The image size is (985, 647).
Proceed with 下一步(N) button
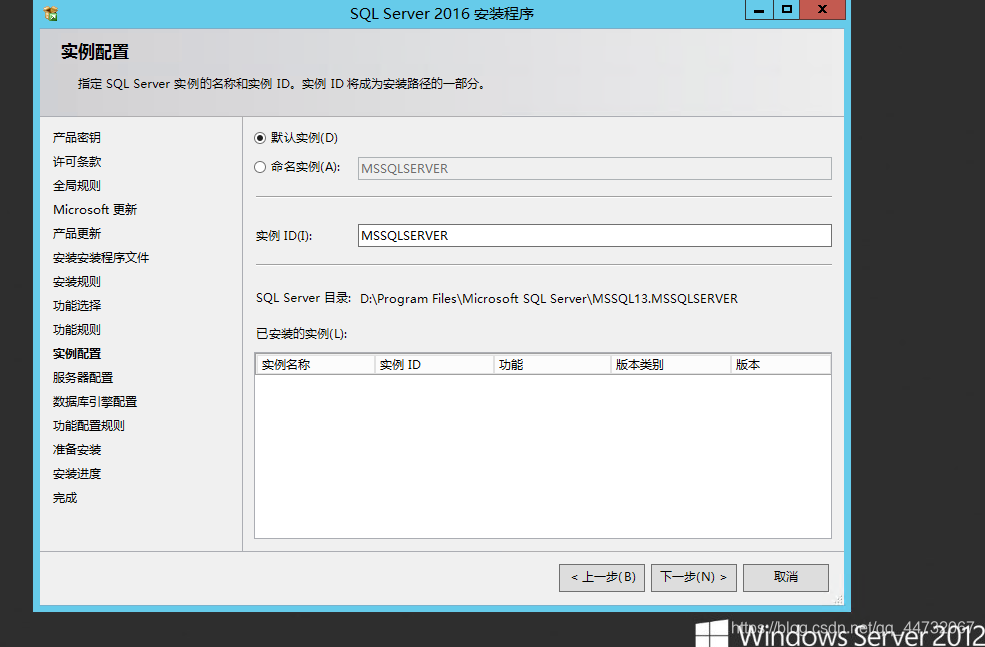pyautogui.click(x=694, y=577)
